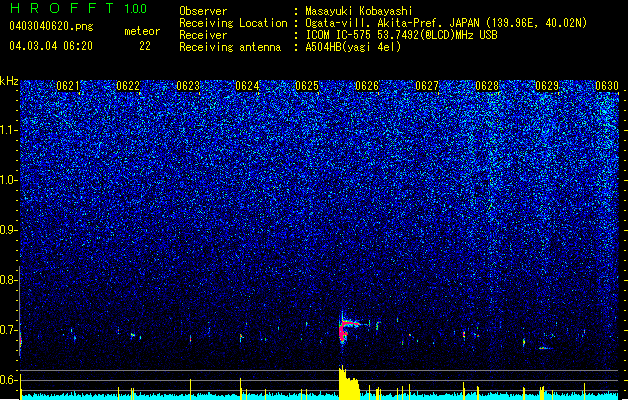Click the 0.9 kHz axis tick label
This screenshot has height=400, width=629.
[8, 230]
